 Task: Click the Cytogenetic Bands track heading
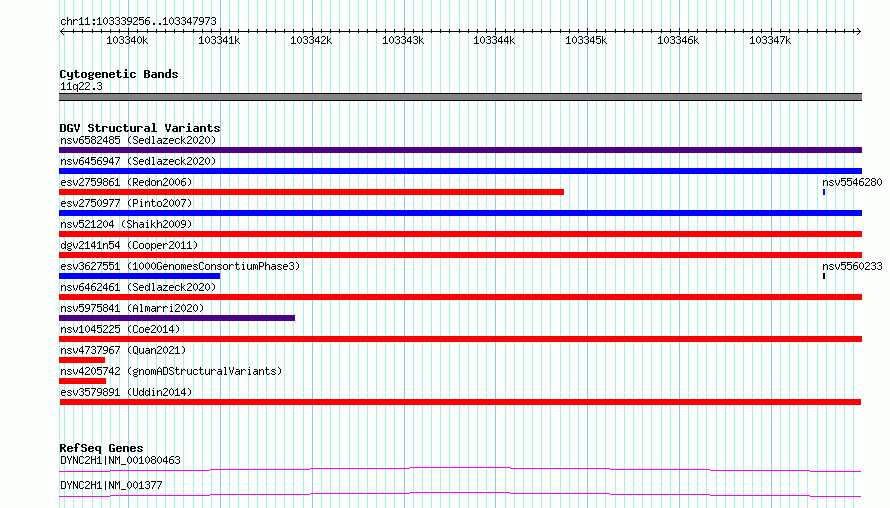point(119,74)
